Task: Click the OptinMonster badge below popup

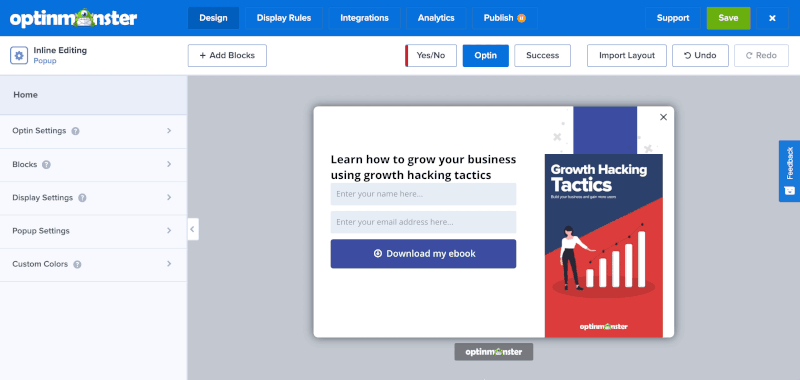Action: pos(493,351)
